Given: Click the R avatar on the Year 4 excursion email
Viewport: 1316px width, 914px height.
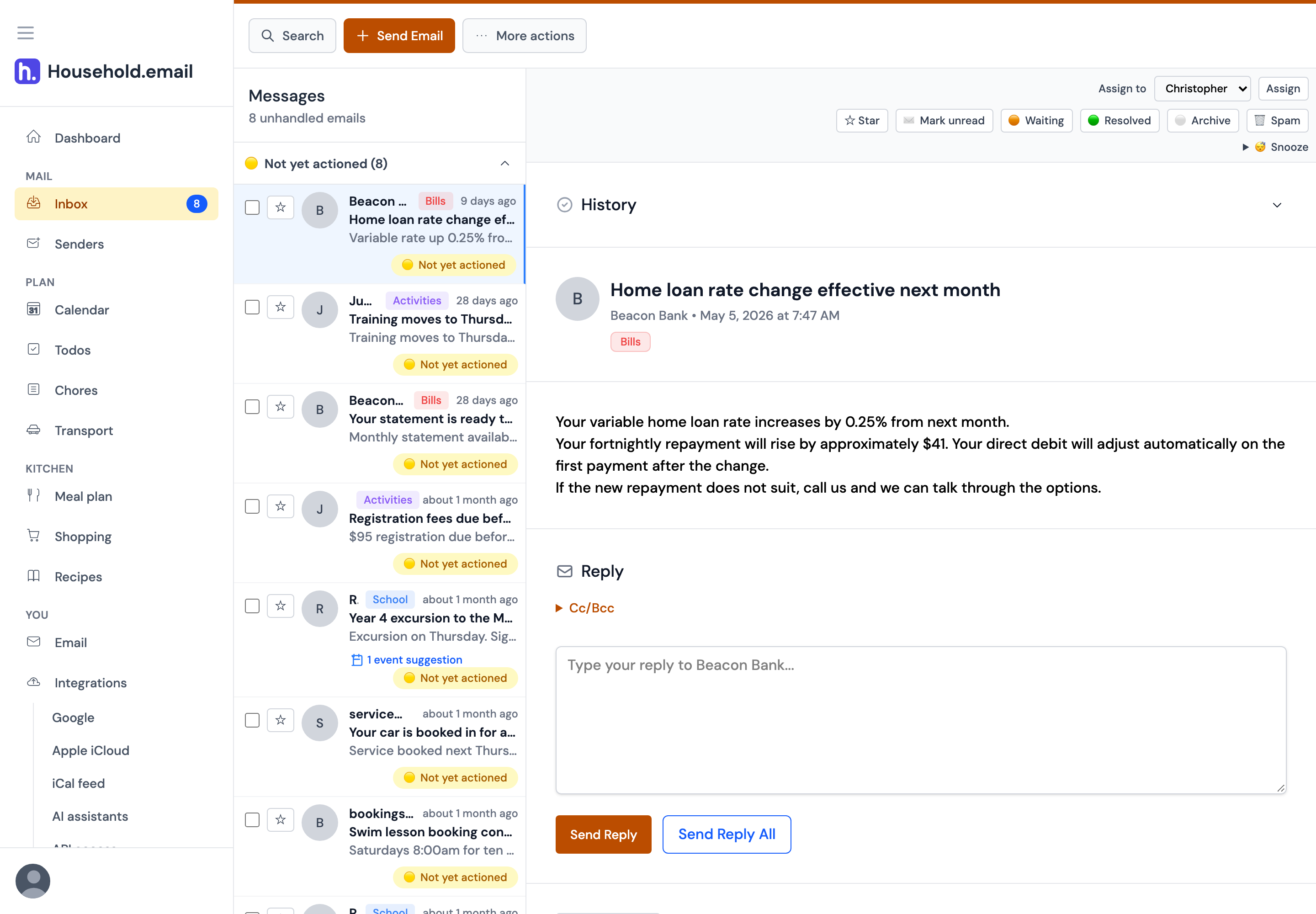Looking at the screenshot, I should [x=319, y=609].
